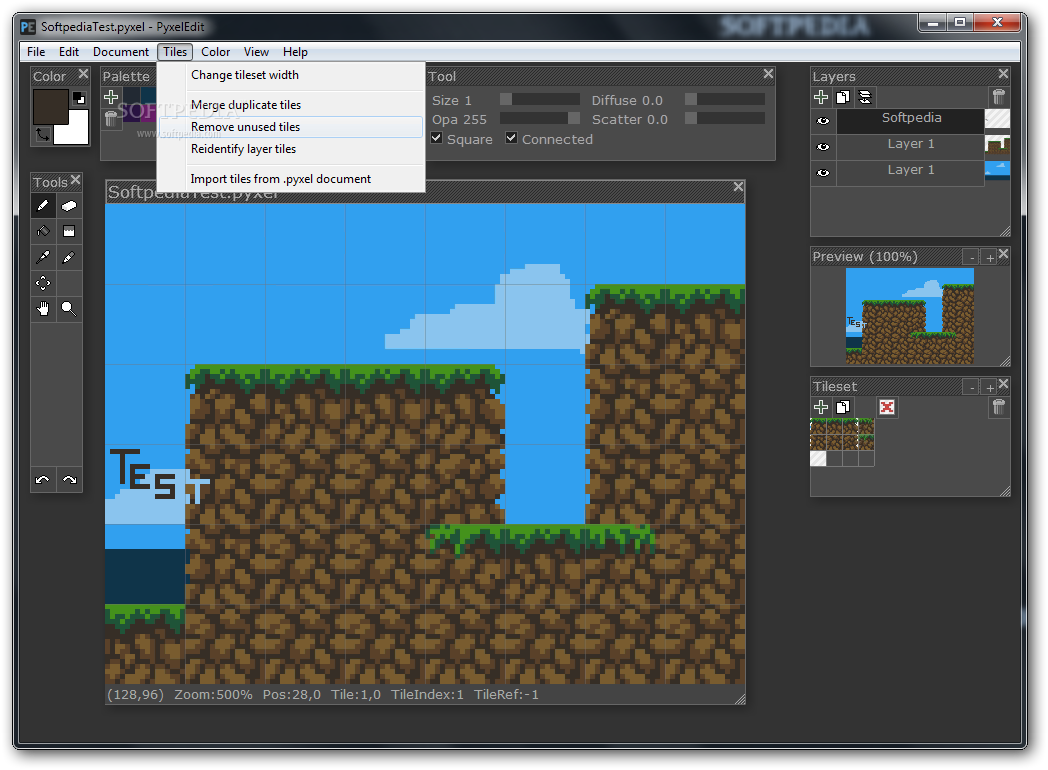Add color to Palette with plus icon
Viewport: 1048px width, 770px height.
point(111,98)
